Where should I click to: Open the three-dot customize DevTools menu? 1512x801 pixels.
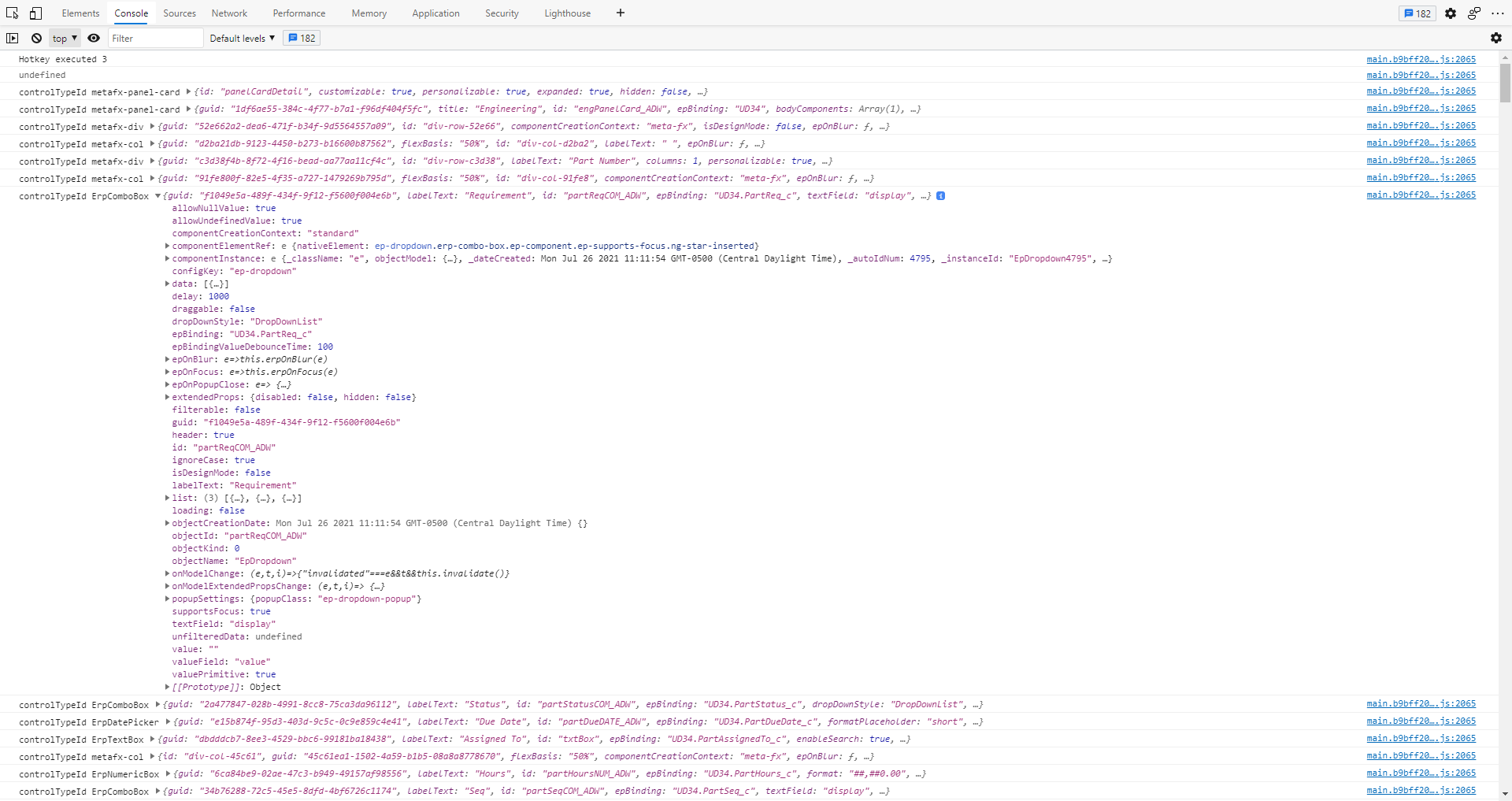(1498, 13)
